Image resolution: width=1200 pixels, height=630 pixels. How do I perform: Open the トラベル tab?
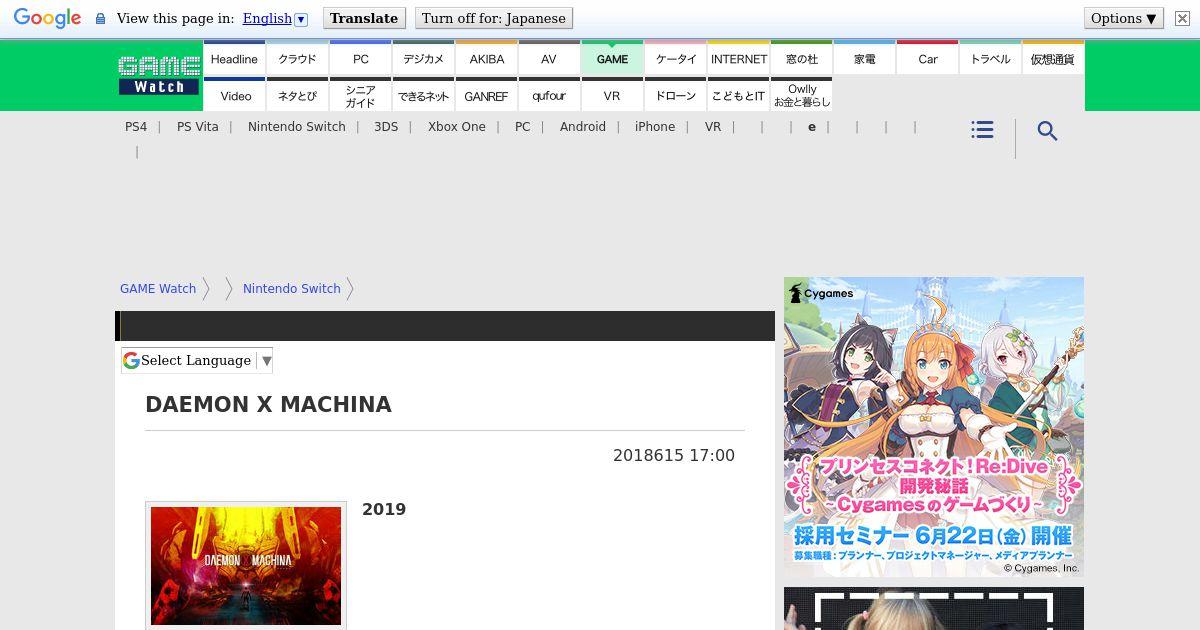click(x=990, y=59)
